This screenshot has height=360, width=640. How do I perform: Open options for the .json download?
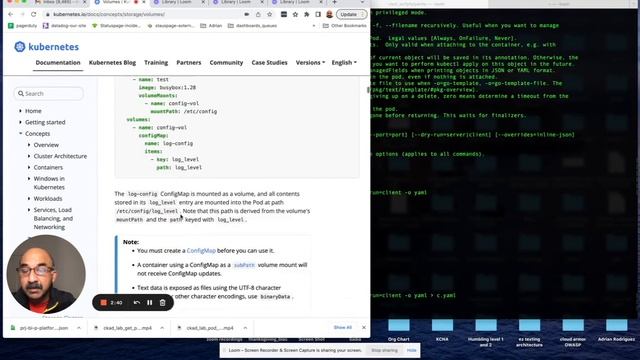[79, 328]
